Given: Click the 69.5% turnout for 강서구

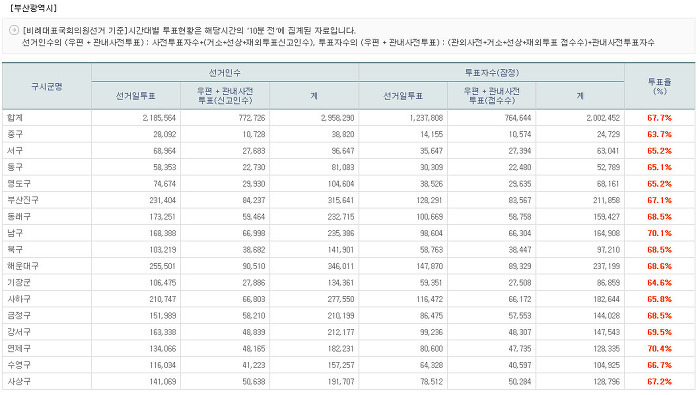Looking at the screenshot, I should tap(659, 332).
